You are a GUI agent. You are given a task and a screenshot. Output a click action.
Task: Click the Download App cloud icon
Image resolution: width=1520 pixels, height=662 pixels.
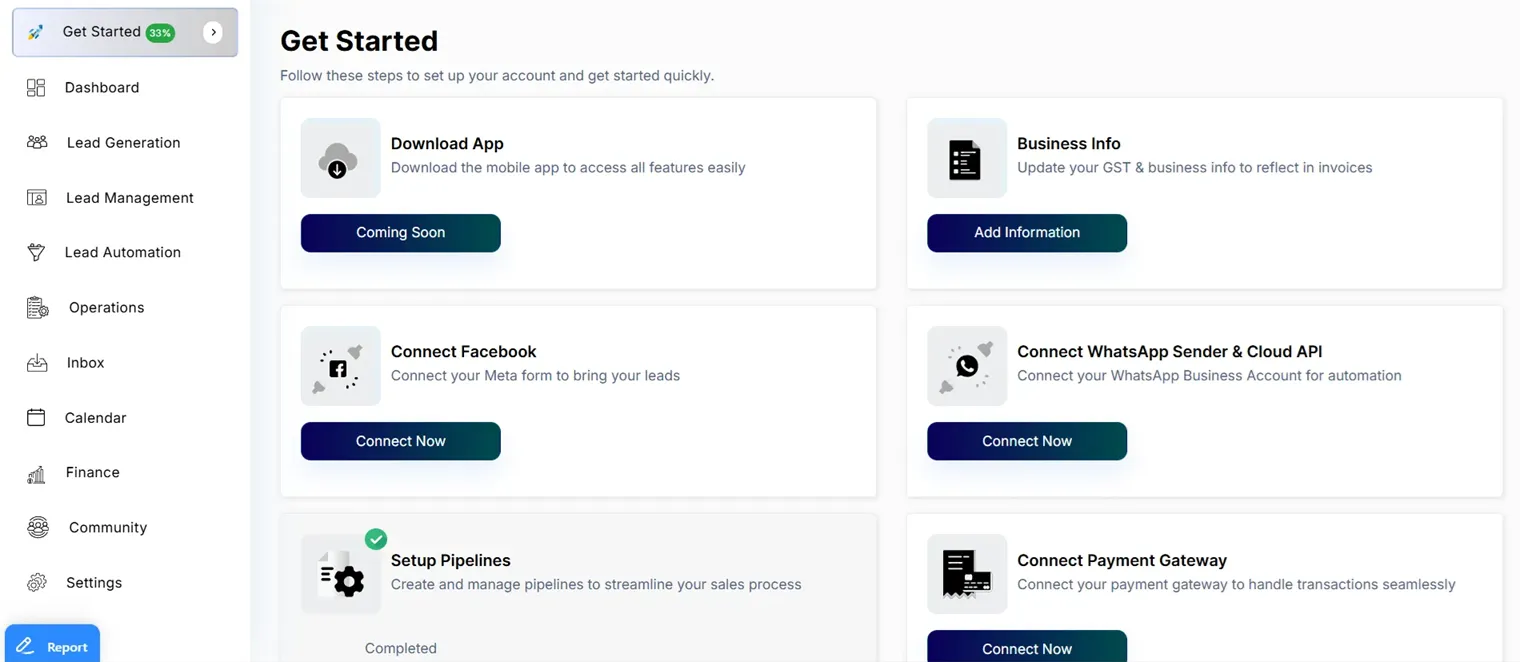click(x=339, y=159)
